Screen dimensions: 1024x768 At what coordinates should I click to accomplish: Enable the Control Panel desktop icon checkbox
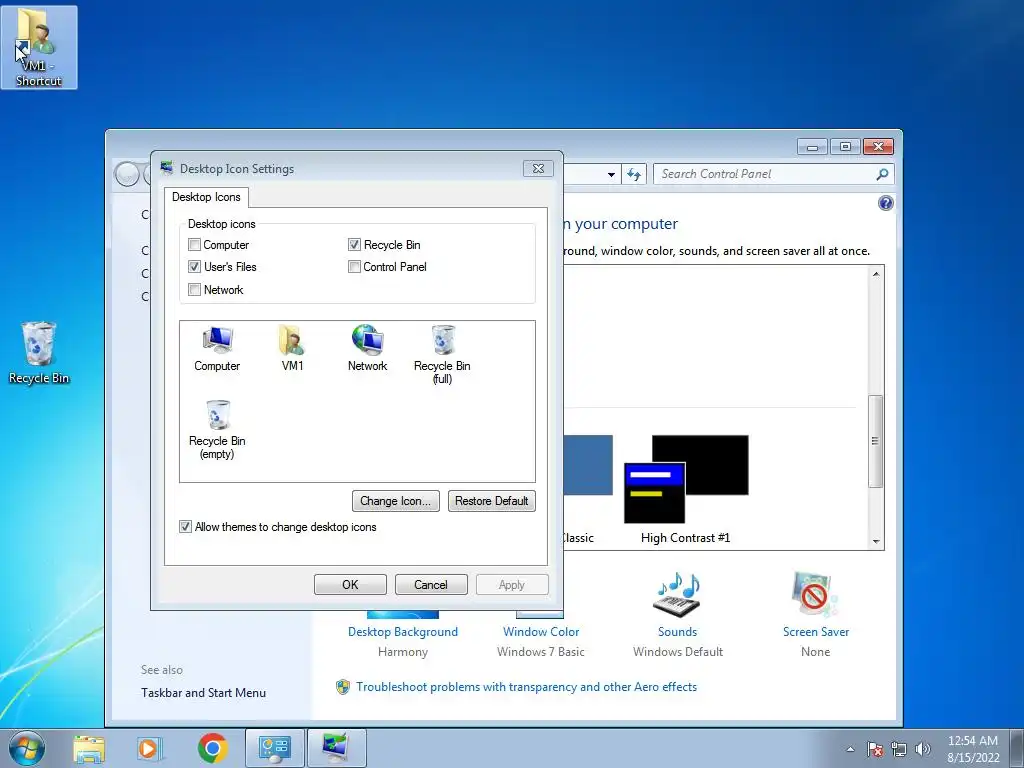[354, 266]
